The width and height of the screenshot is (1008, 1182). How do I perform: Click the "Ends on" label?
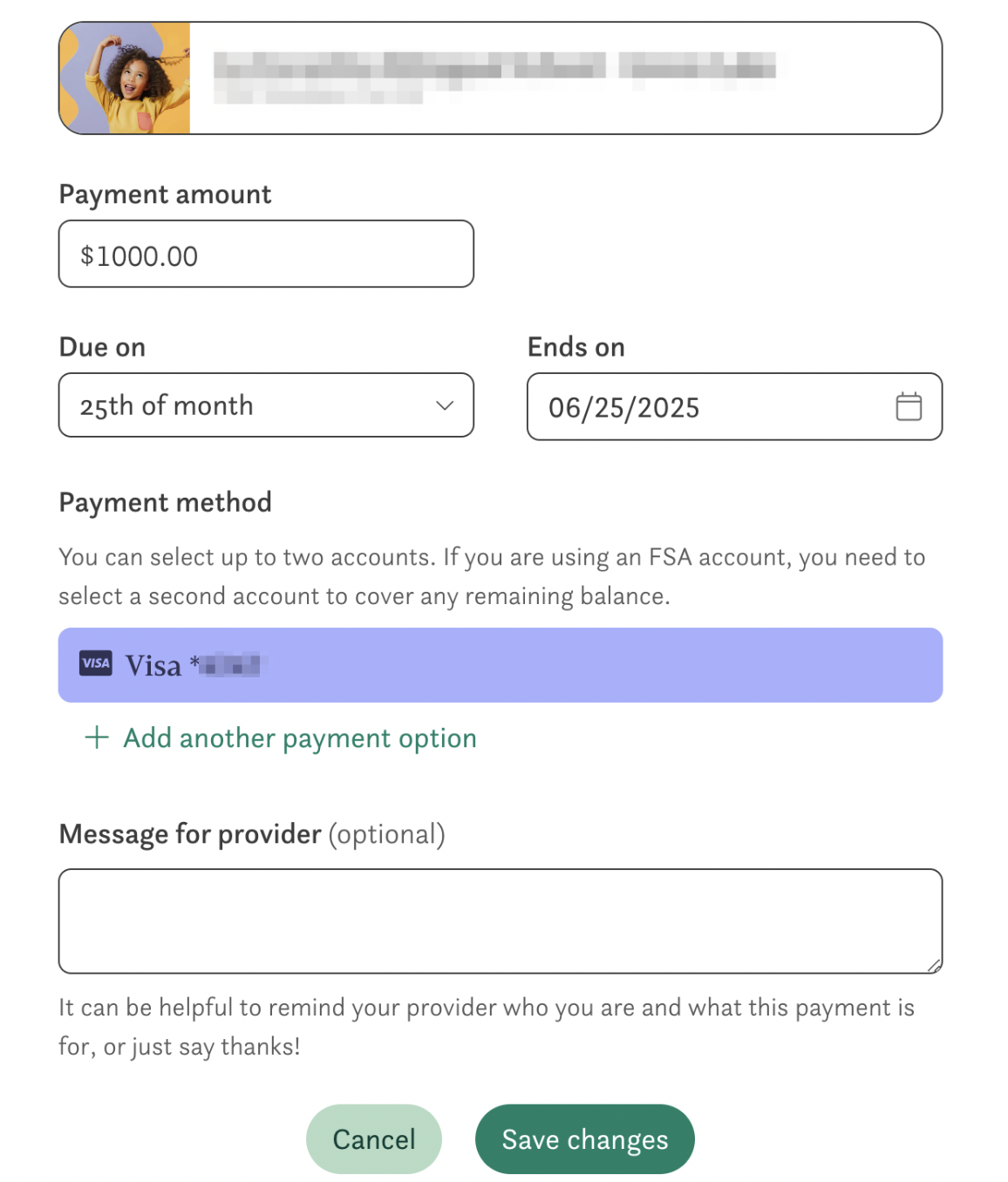click(576, 347)
